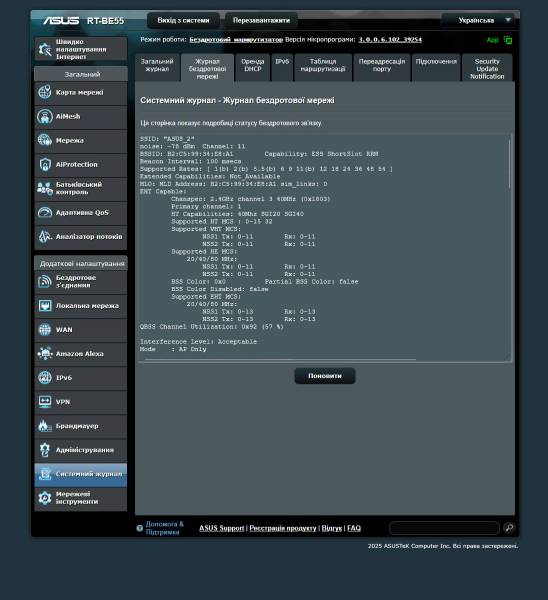Open firmware version link 3.0.0.6.102_39254
This screenshot has height=600, width=548.
[x=390, y=40]
